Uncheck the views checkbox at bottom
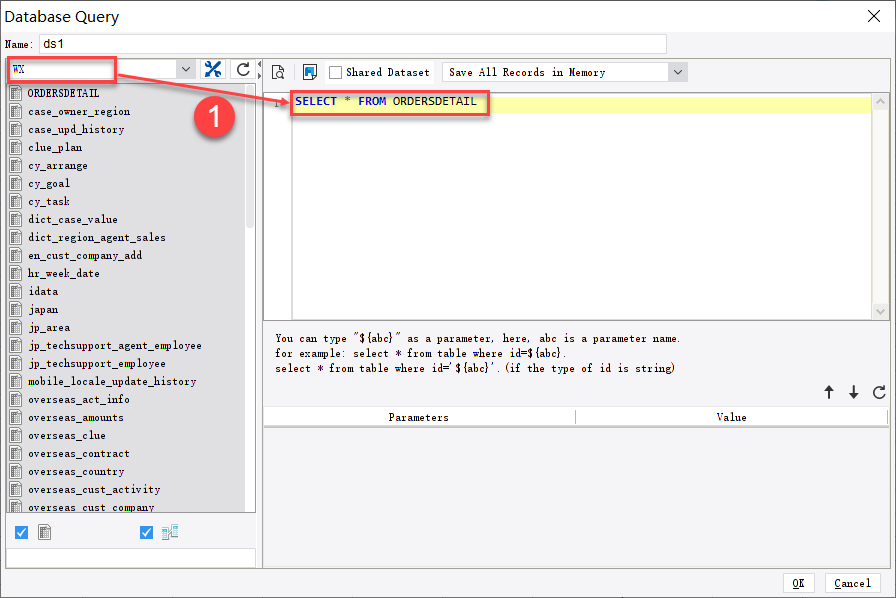896x598 pixels. click(x=146, y=532)
